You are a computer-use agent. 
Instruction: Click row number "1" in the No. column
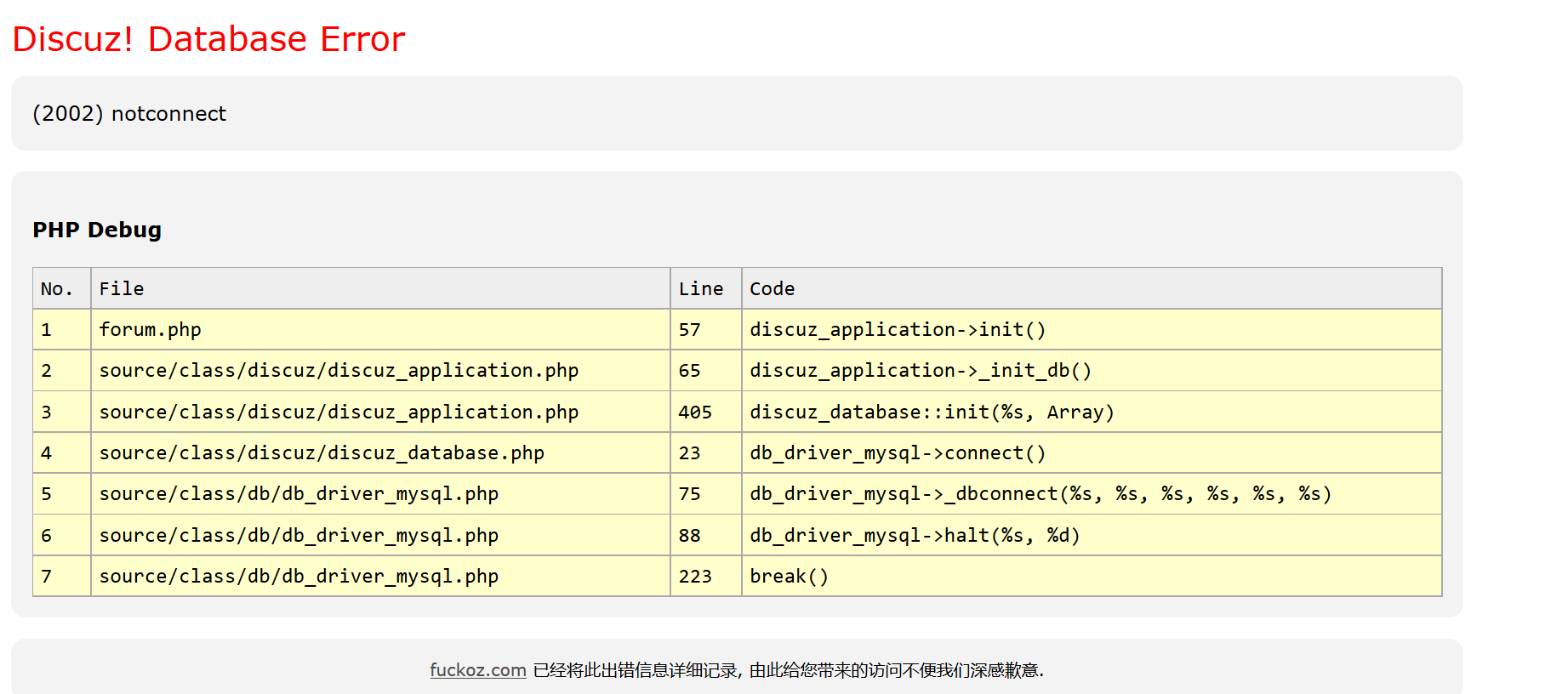coord(62,330)
